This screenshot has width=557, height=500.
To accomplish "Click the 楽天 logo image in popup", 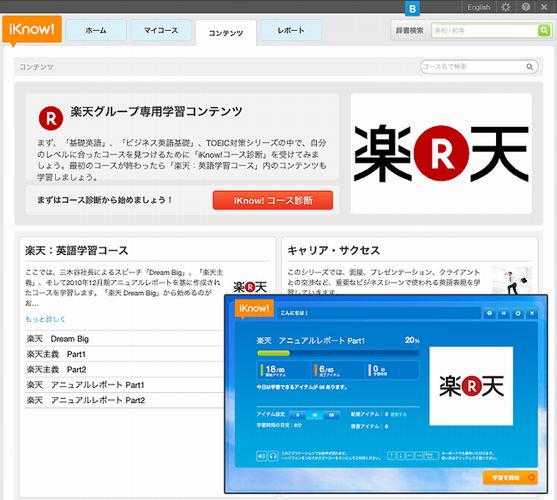I will (x=471, y=386).
